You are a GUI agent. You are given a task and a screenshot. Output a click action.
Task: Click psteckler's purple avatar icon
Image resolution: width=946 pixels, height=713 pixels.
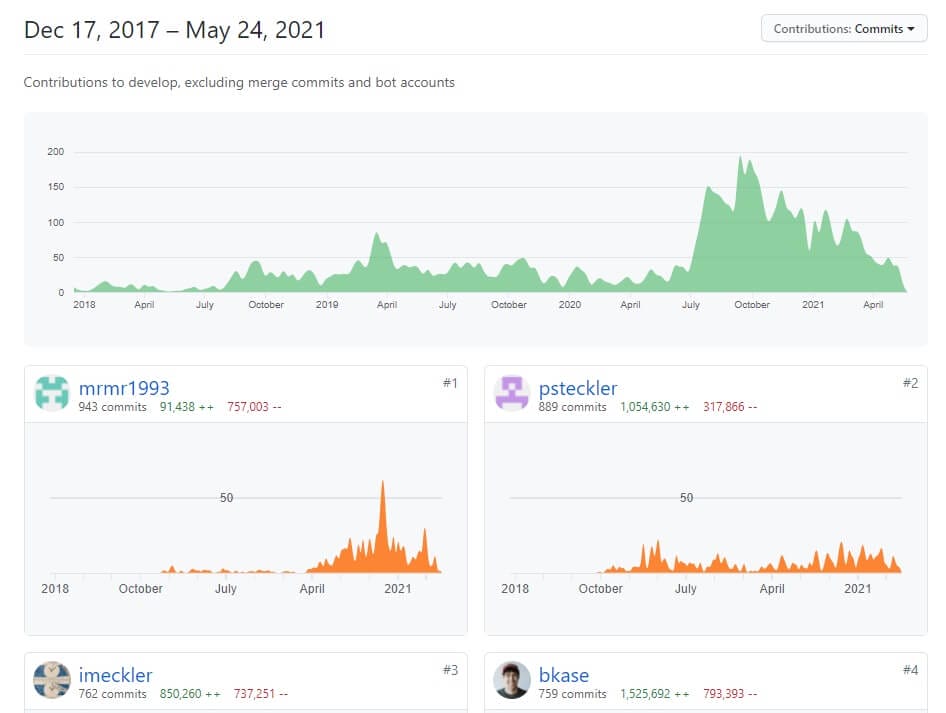point(512,394)
